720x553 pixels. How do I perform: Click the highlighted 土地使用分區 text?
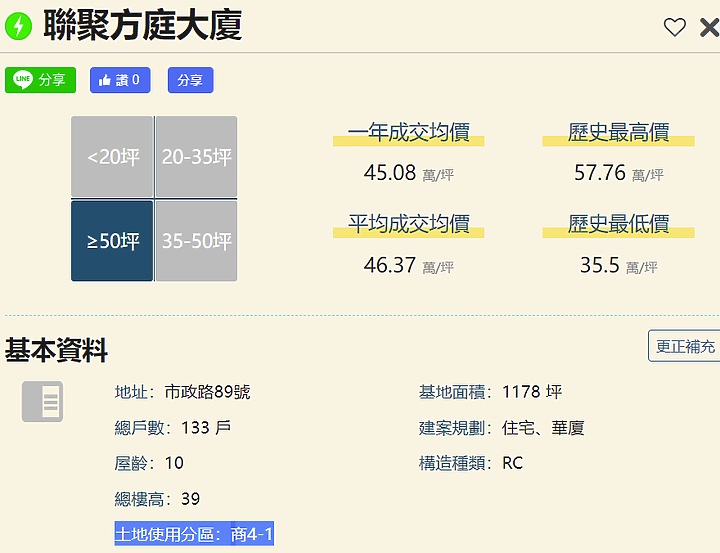(194, 535)
